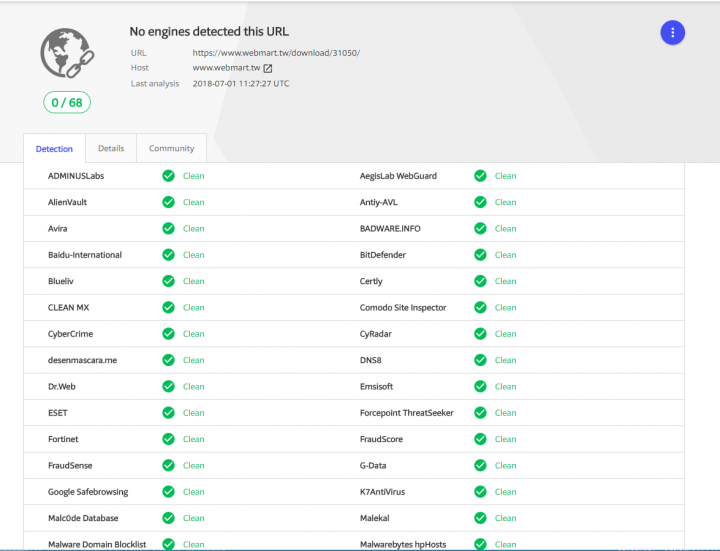Click the green check icon for BitDefender

coord(481,255)
